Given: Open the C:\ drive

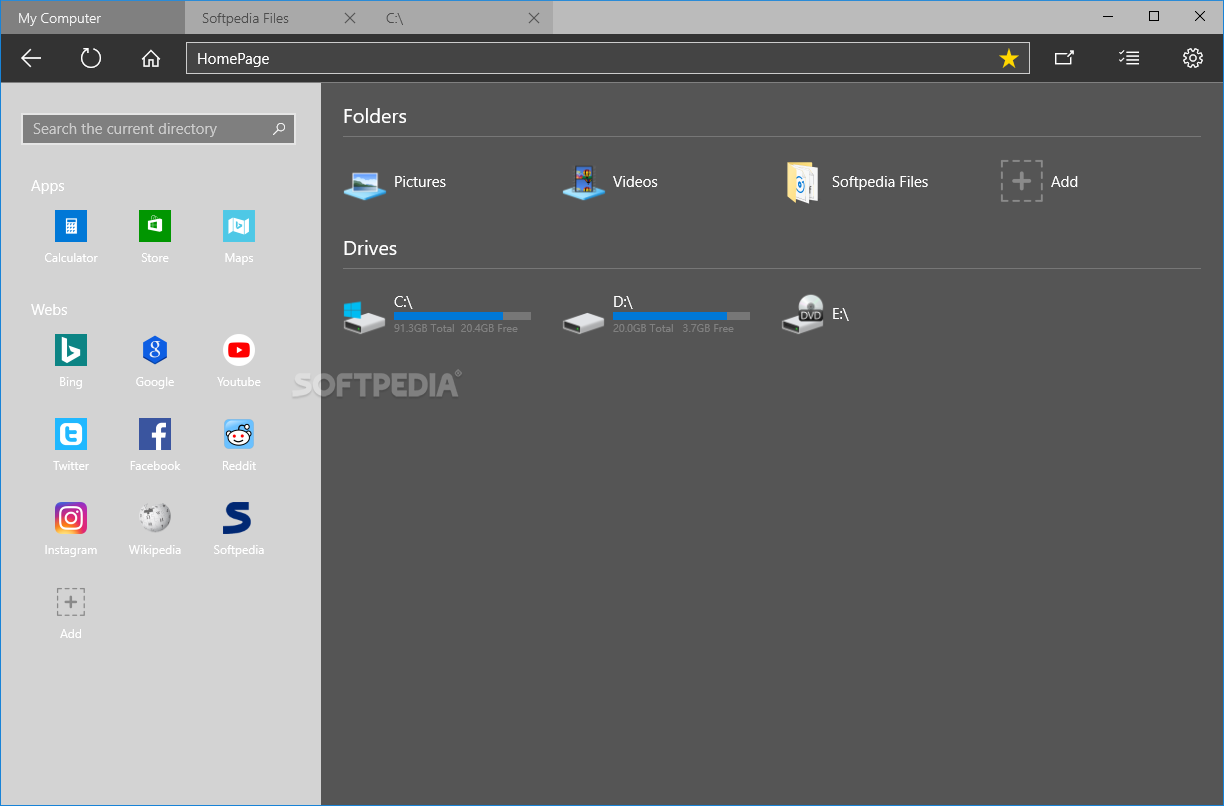Looking at the screenshot, I should click(437, 314).
